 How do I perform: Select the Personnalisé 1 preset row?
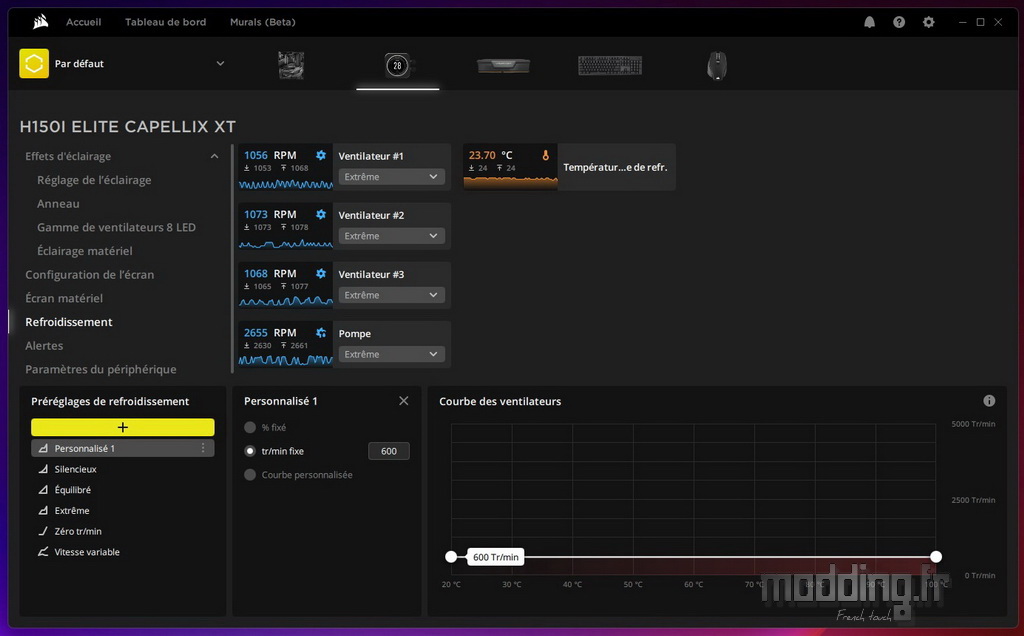(123, 448)
